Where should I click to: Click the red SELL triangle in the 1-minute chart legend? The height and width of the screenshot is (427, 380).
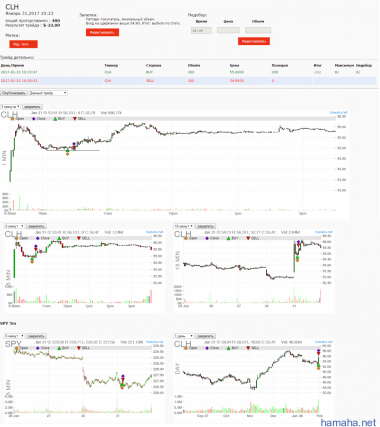coord(74,119)
